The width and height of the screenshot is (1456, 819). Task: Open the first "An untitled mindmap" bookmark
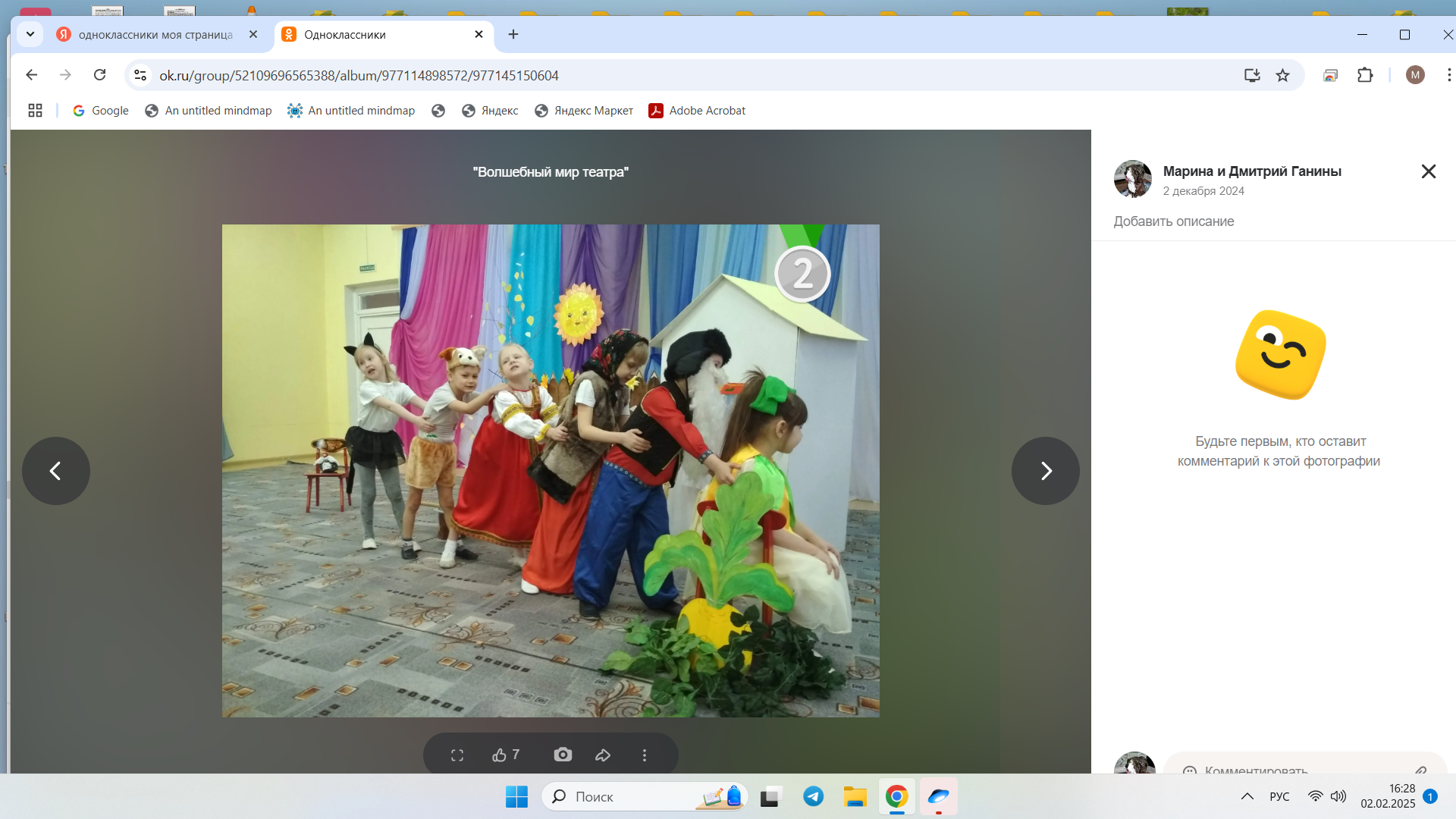(x=208, y=111)
